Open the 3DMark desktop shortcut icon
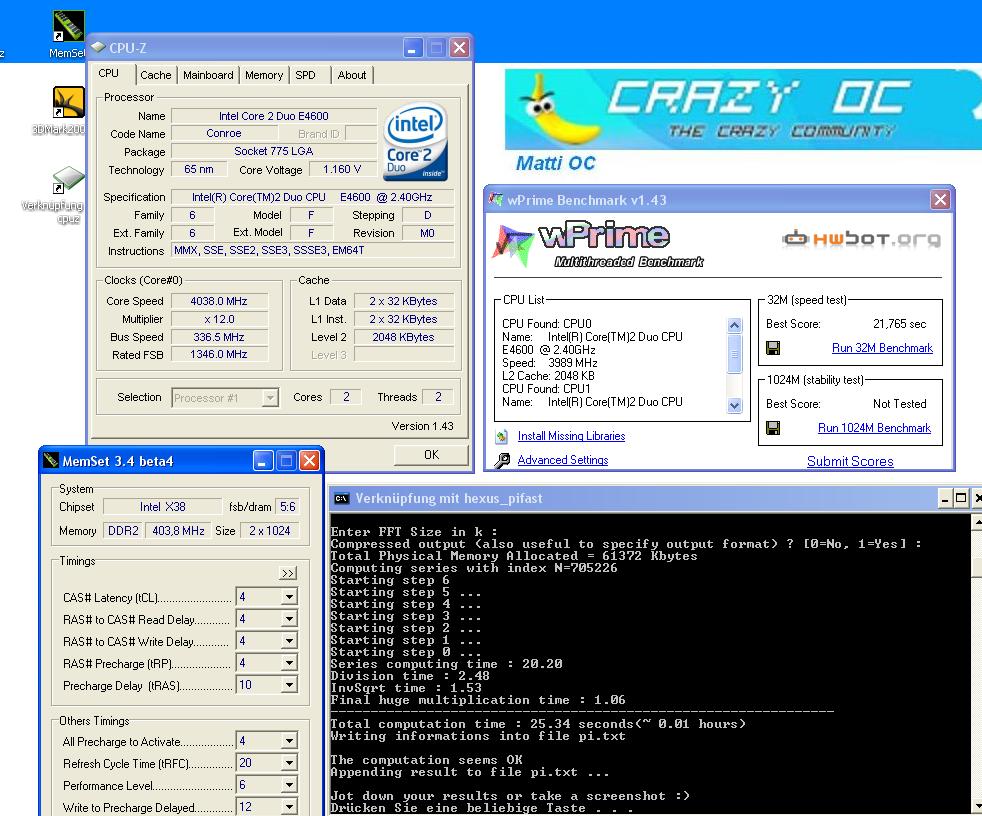Screen dimensions: 982x816 click(x=68, y=102)
